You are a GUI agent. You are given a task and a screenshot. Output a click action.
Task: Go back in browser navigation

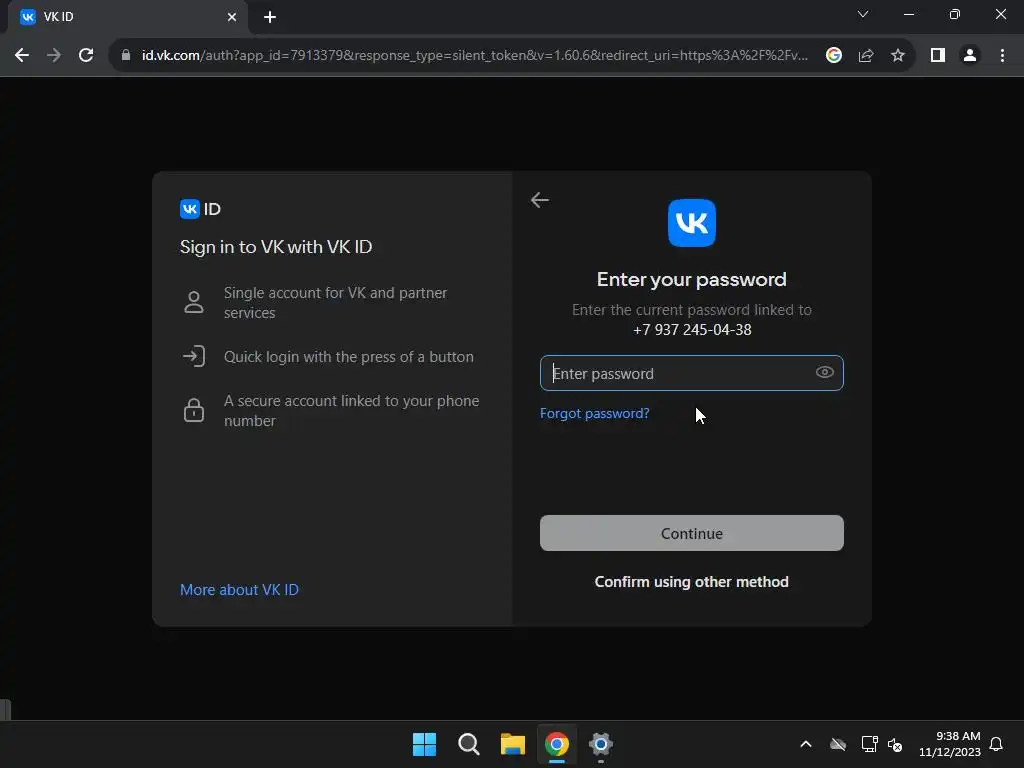[x=22, y=56]
